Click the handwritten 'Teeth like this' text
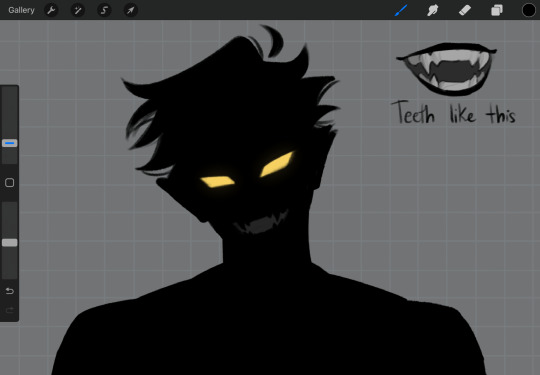This screenshot has width=540, height=375. click(x=453, y=113)
